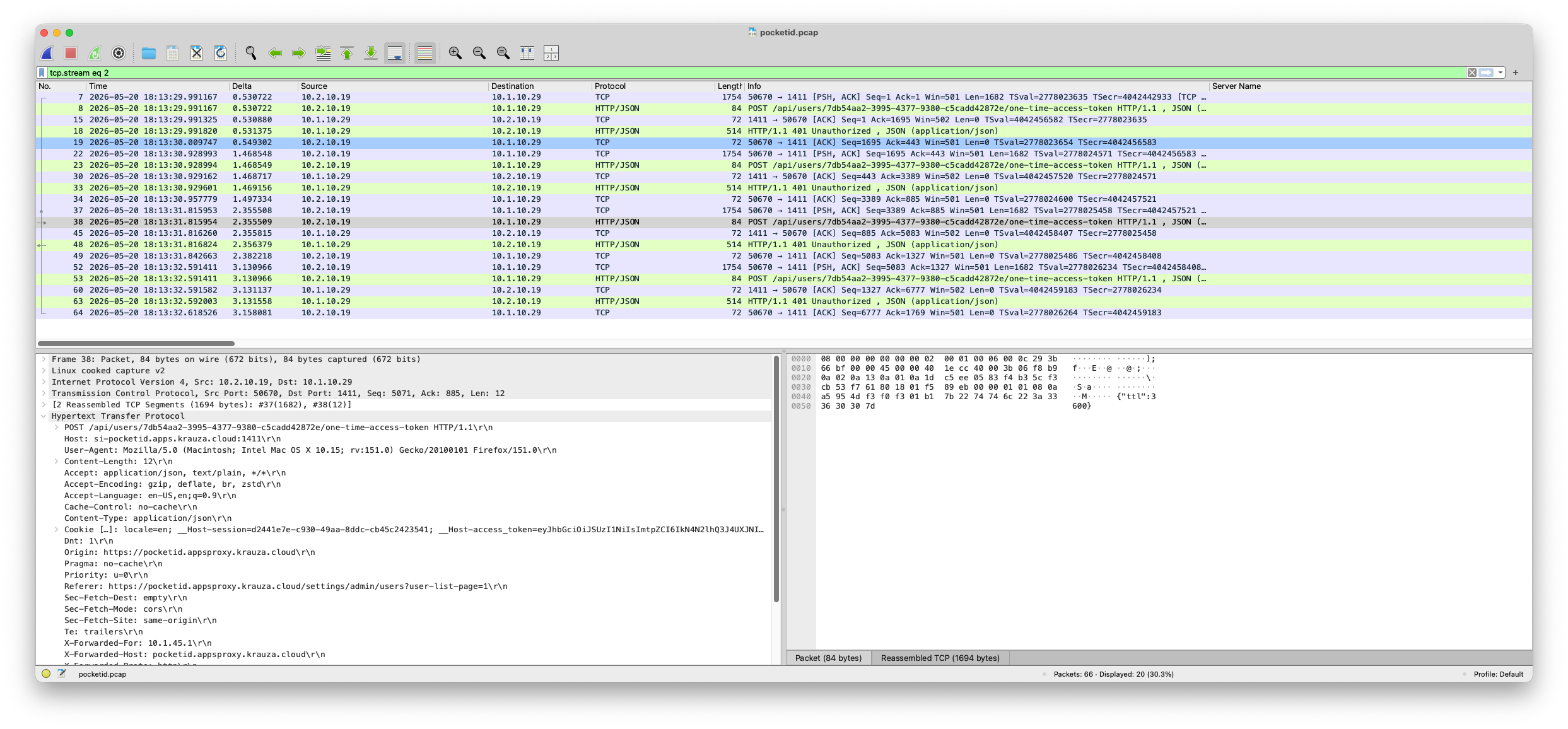This screenshot has height=729, width=1568.
Task: Open capture options gear icon
Action: (119, 53)
